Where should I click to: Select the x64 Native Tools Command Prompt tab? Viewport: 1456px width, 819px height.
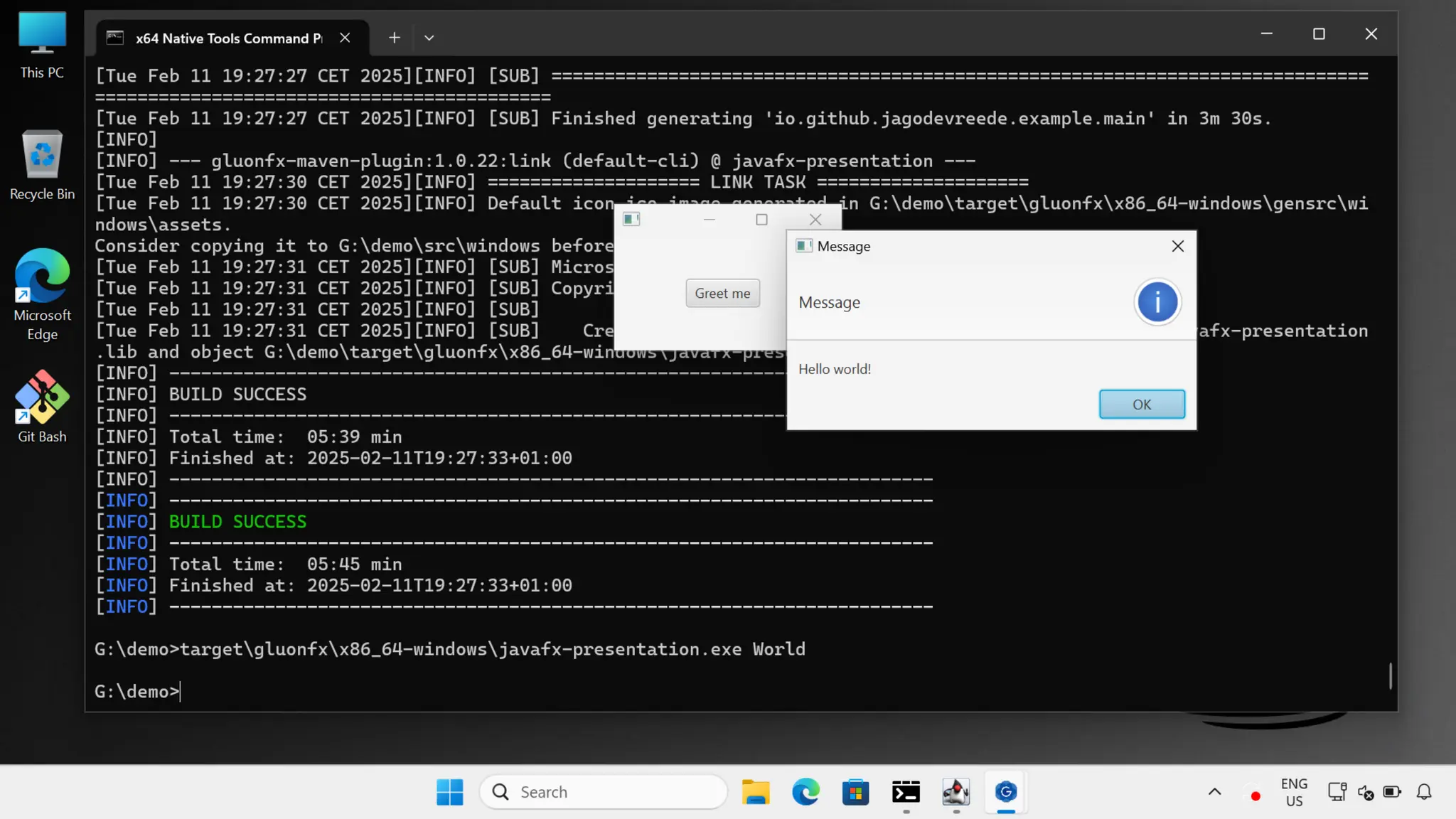tap(227, 38)
